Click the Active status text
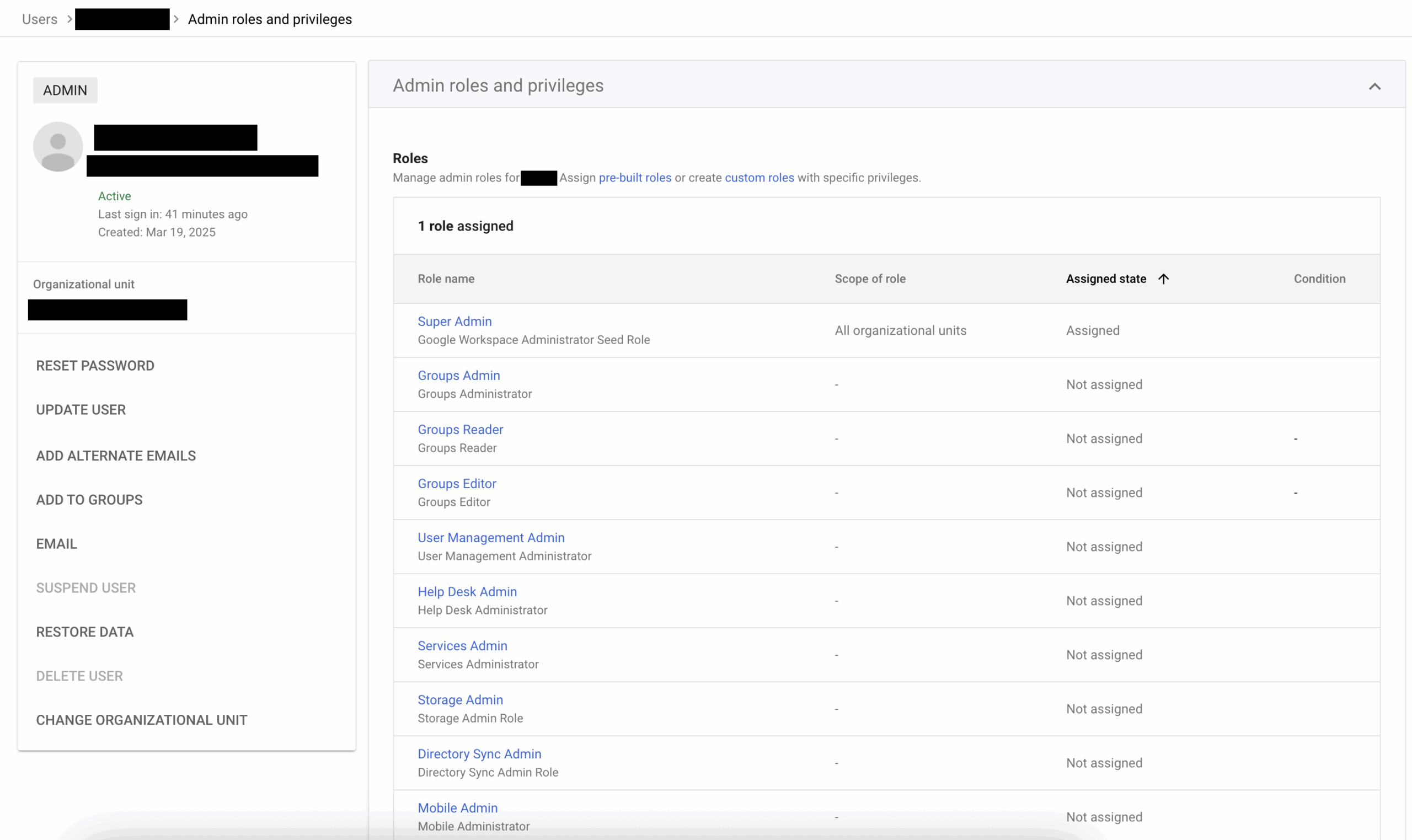 [x=114, y=196]
